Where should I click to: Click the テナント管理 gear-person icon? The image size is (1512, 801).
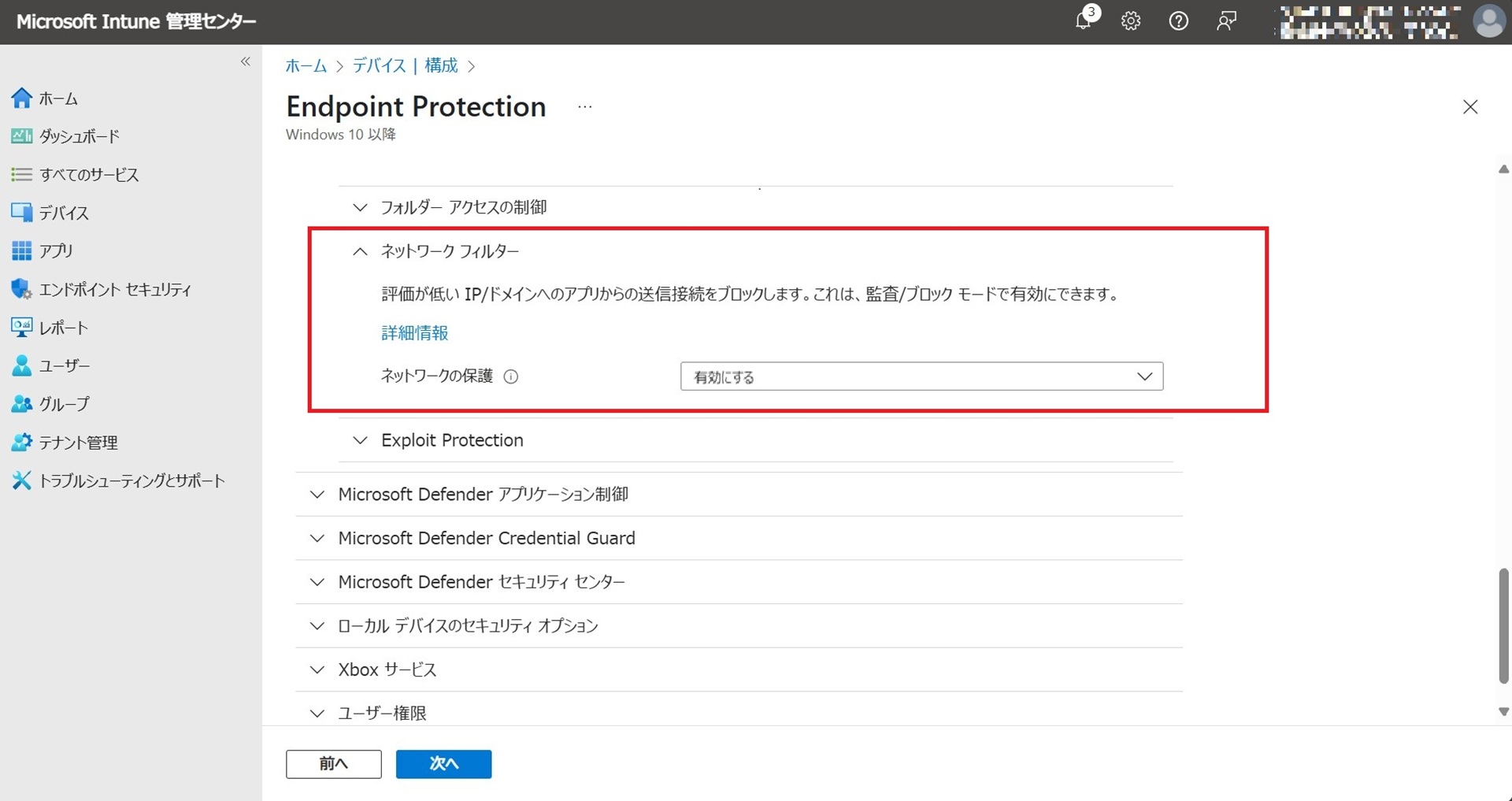click(22, 442)
